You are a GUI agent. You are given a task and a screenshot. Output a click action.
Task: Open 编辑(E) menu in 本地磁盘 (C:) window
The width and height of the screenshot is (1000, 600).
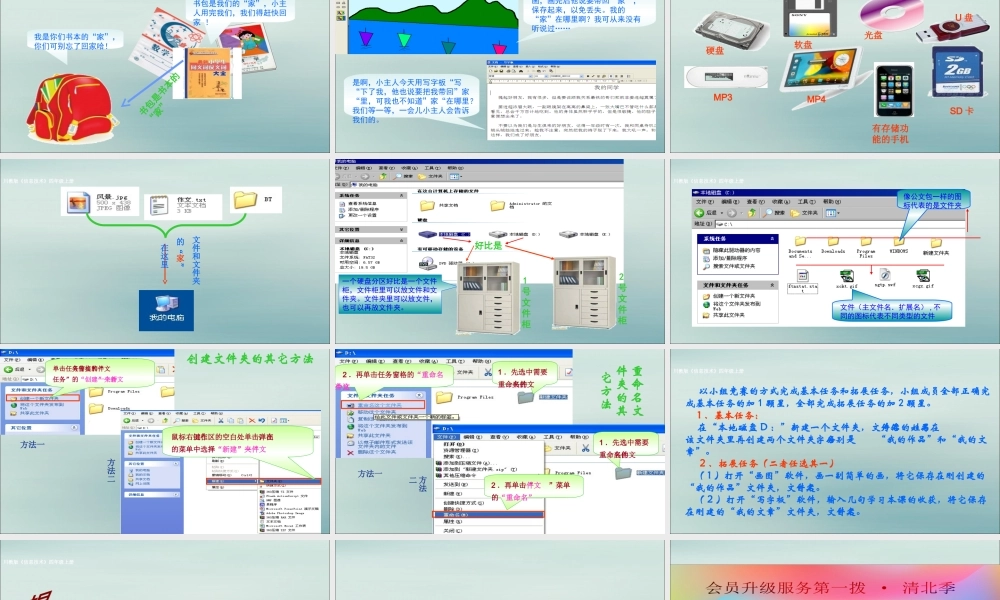(x=728, y=201)
